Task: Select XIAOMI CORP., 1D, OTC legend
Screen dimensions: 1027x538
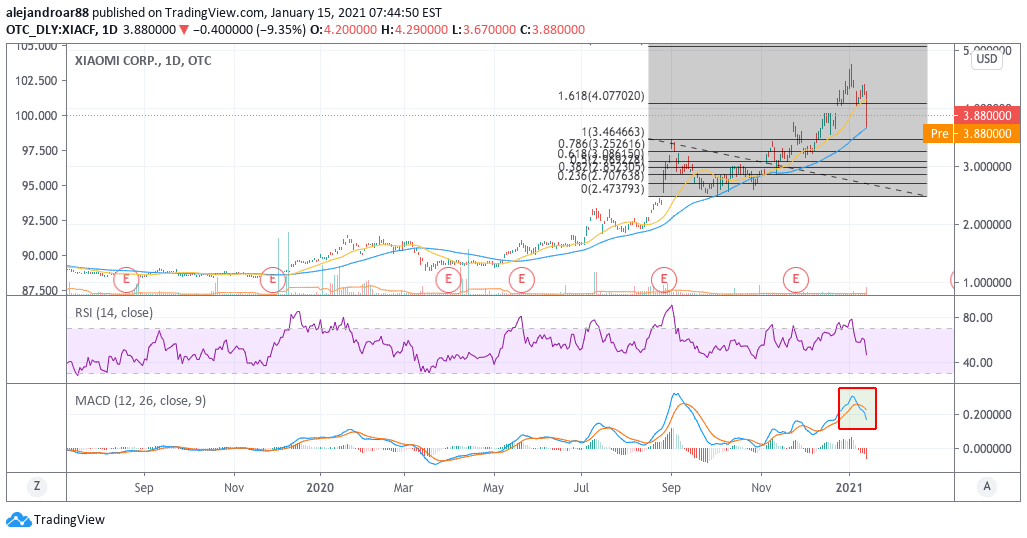Action: (x=143, y=61)
